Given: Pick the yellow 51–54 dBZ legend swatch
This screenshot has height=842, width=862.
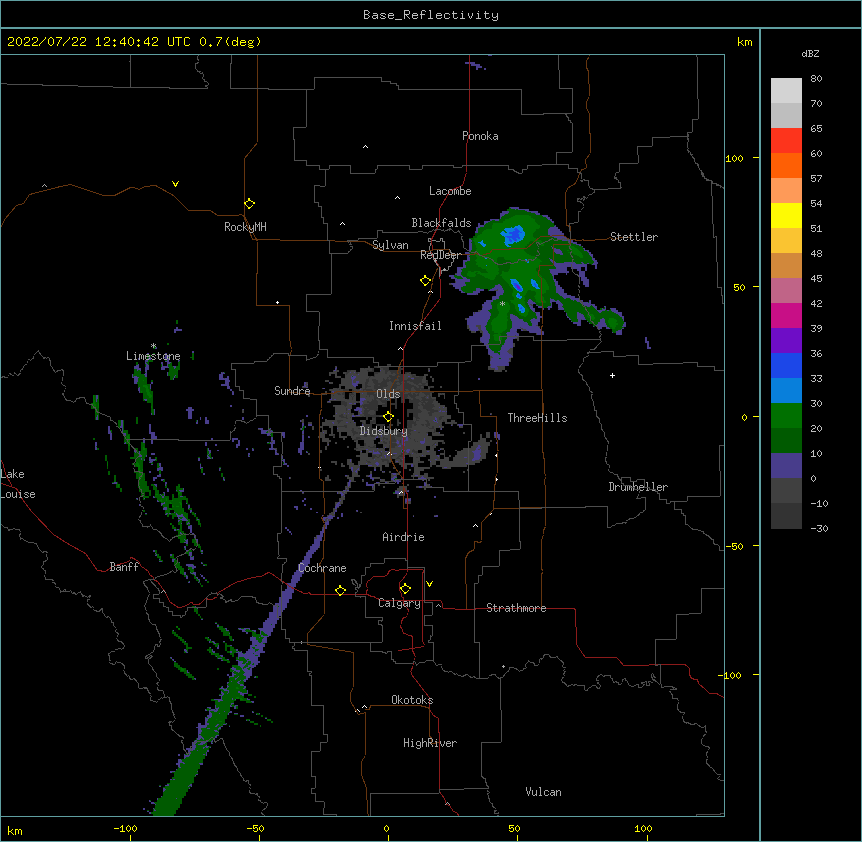Looking at the screenshot, I should [x=786, y=215].
